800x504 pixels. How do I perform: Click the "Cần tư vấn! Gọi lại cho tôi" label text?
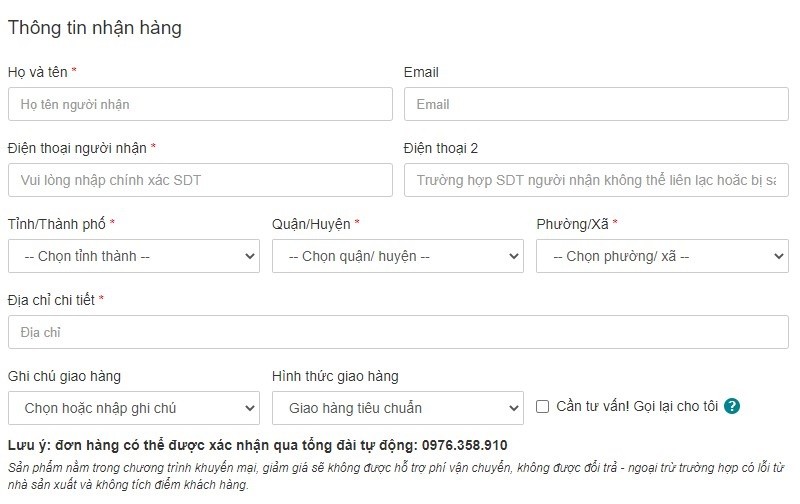point(637,406)
